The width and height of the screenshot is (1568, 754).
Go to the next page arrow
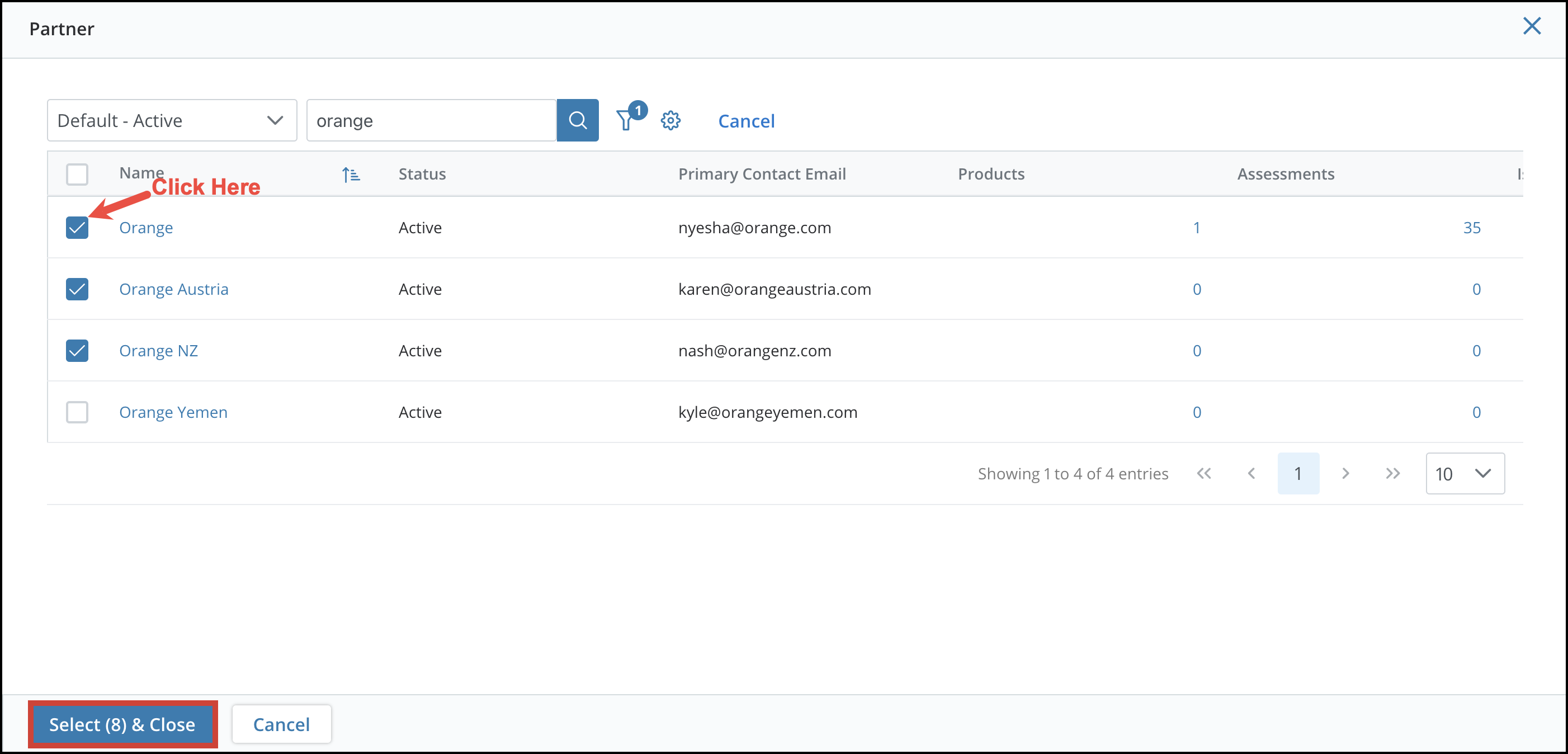pos(1345,473)
